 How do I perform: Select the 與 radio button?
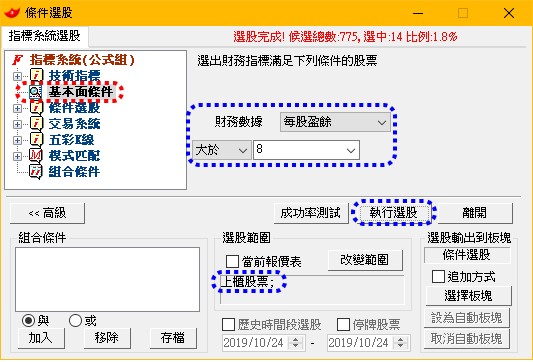[x=28, y=320]
